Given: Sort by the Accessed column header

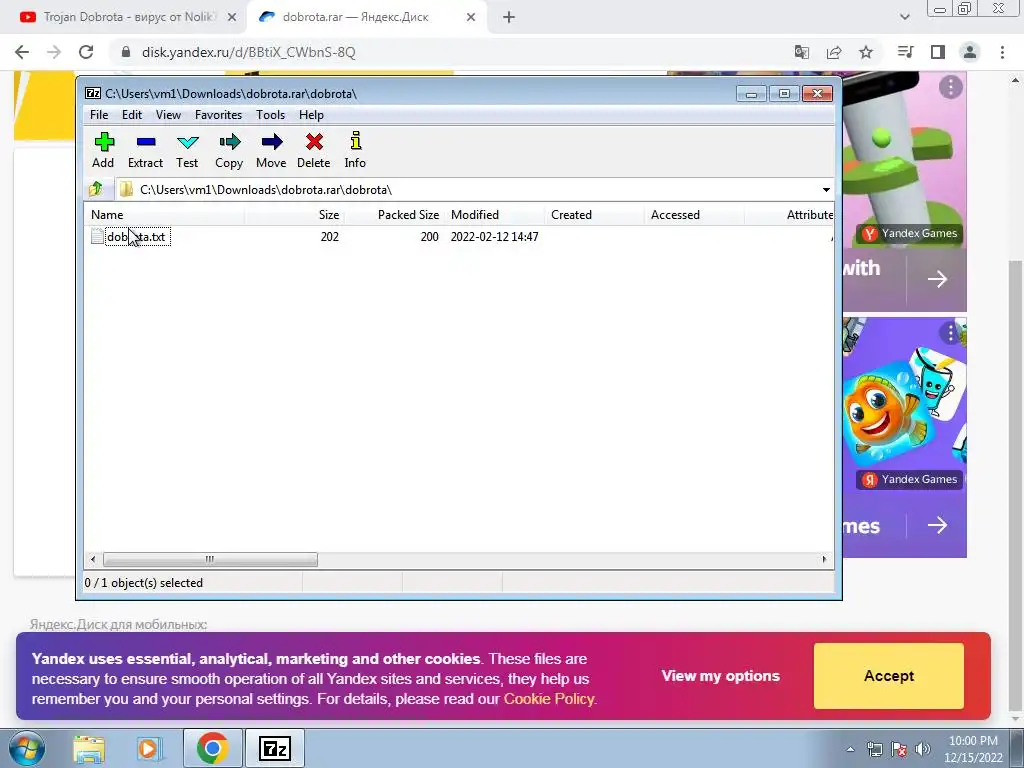Looking at the screenshot, I should click(694, 215).
